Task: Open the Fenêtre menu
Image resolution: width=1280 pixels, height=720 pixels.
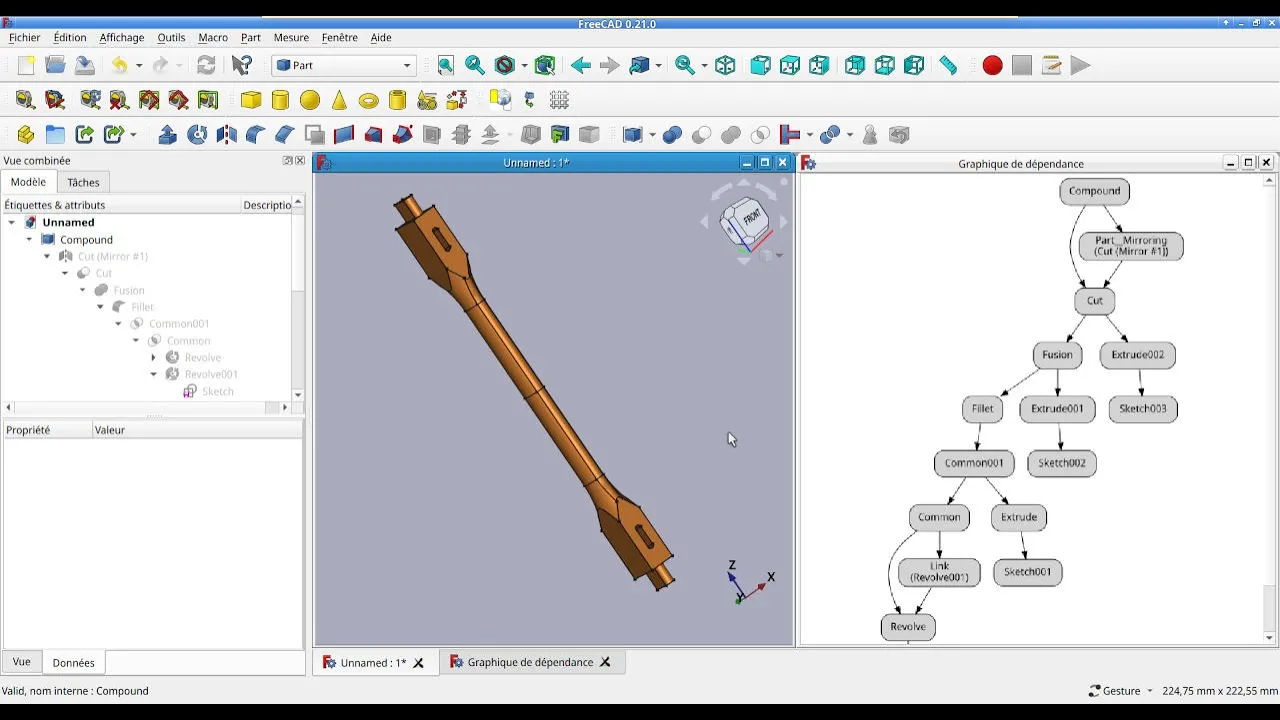Action: coord(340,37)
